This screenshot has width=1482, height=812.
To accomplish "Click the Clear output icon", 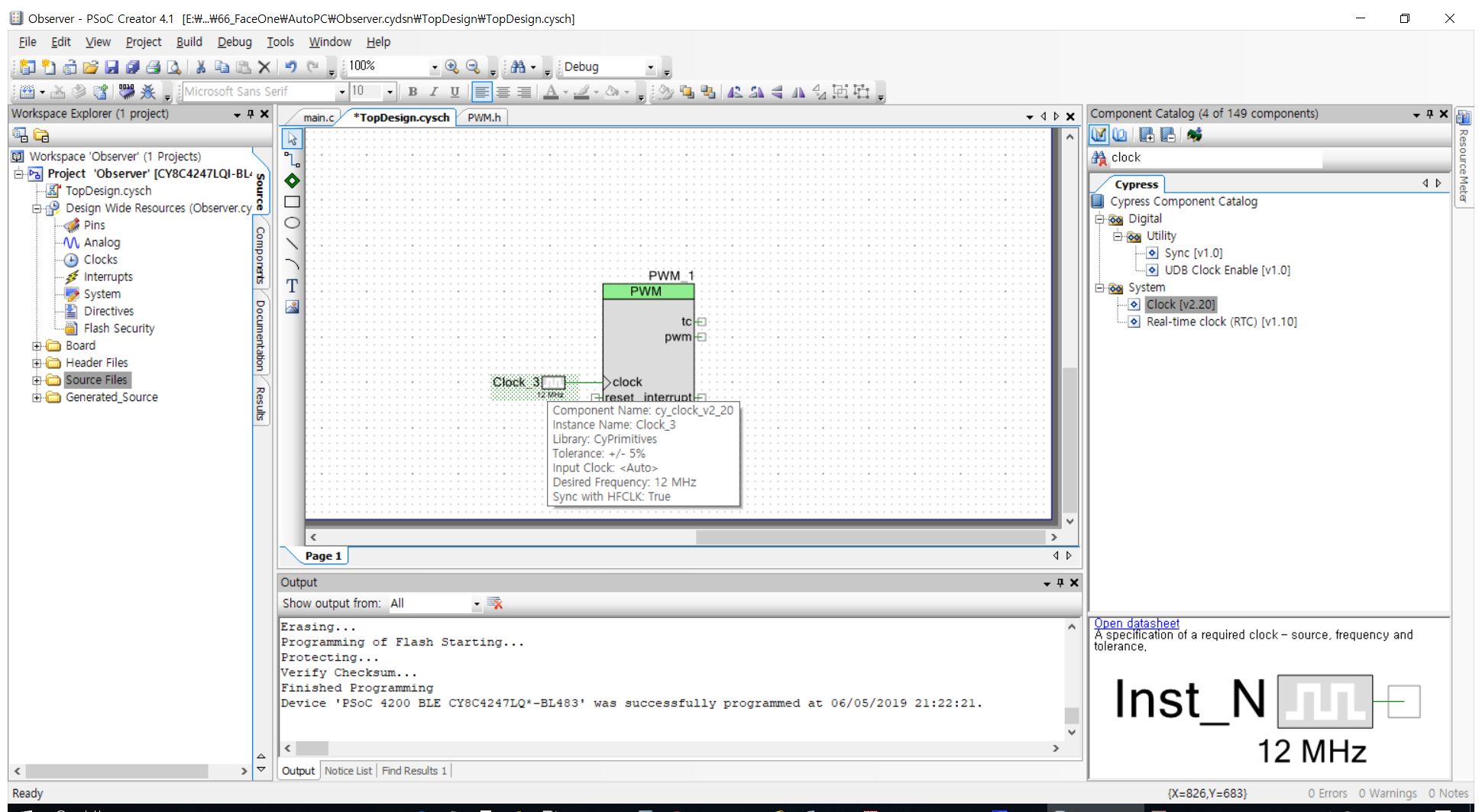I will click(495, 603).
